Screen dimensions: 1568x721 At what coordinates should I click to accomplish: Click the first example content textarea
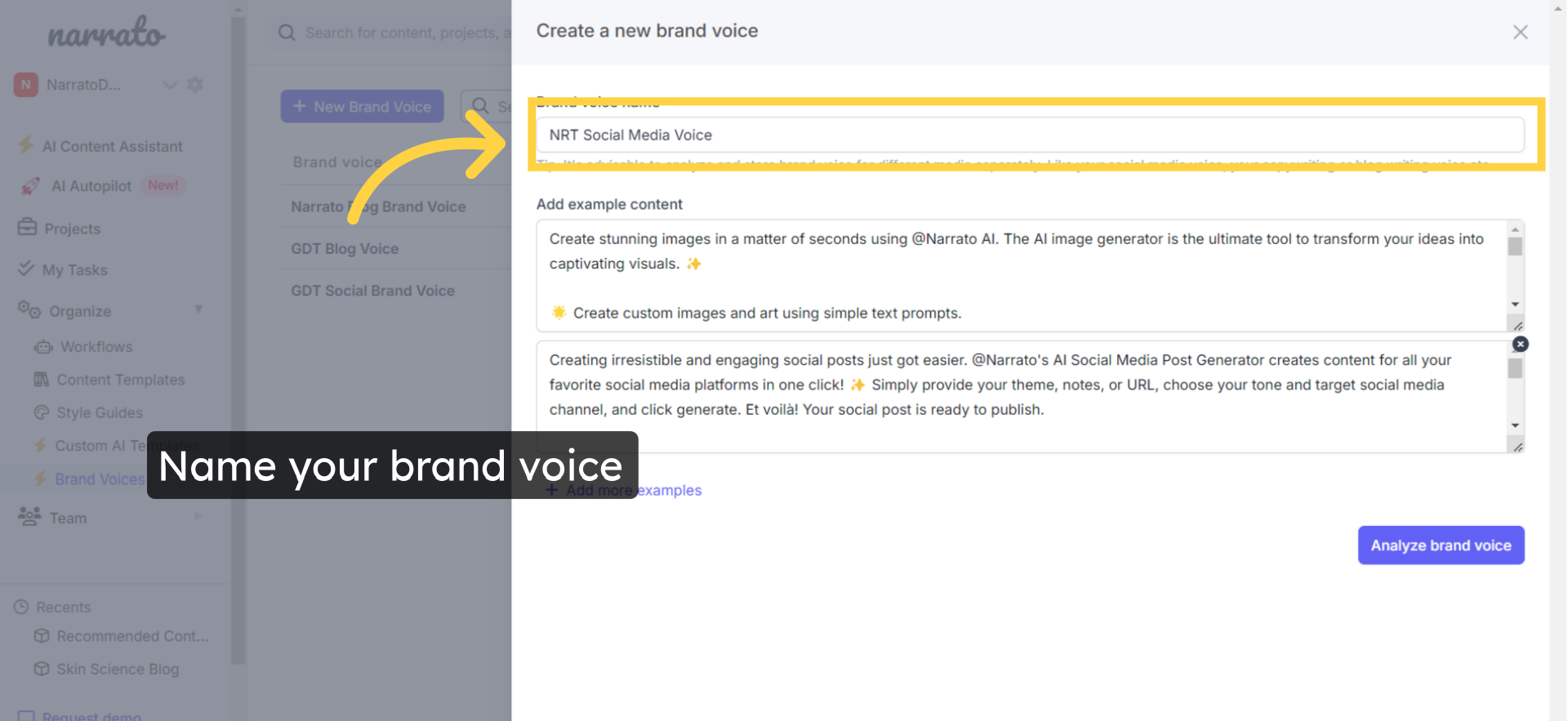1022,276
